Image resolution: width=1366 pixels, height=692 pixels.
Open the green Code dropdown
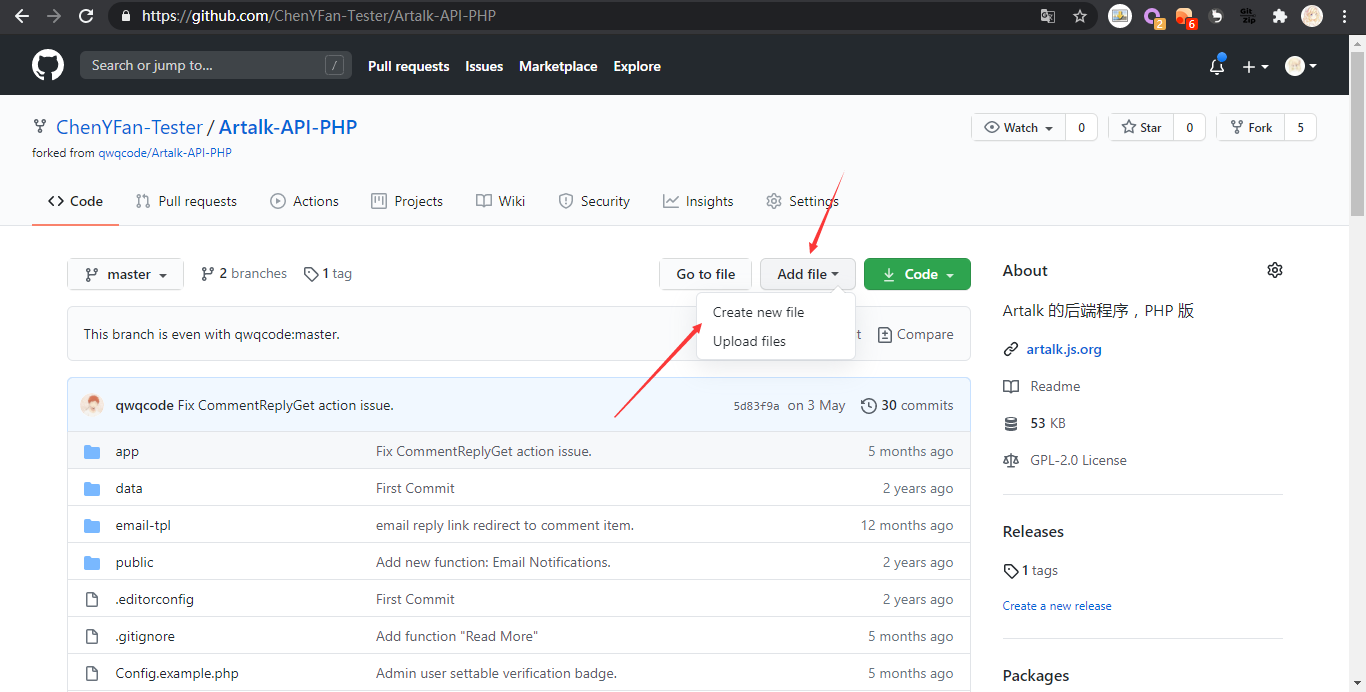coord(917,274)
